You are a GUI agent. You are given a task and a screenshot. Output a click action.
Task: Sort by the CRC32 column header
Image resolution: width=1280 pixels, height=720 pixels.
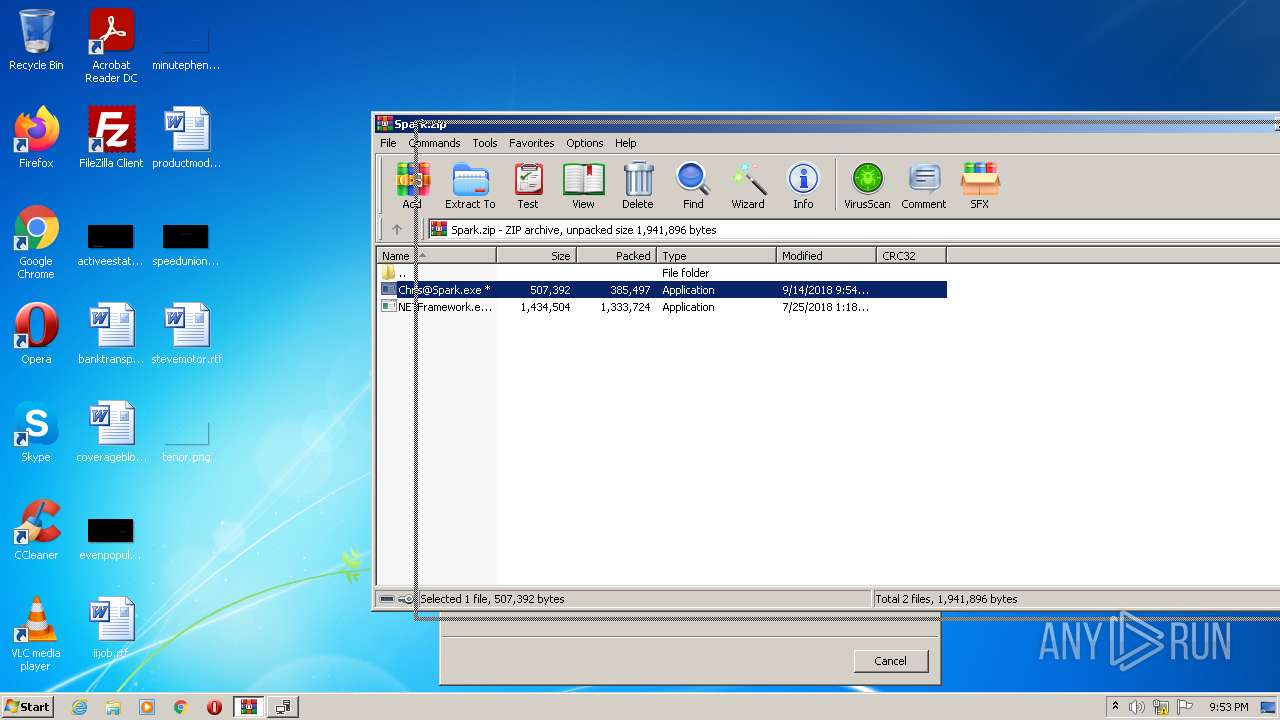[911, 256]
